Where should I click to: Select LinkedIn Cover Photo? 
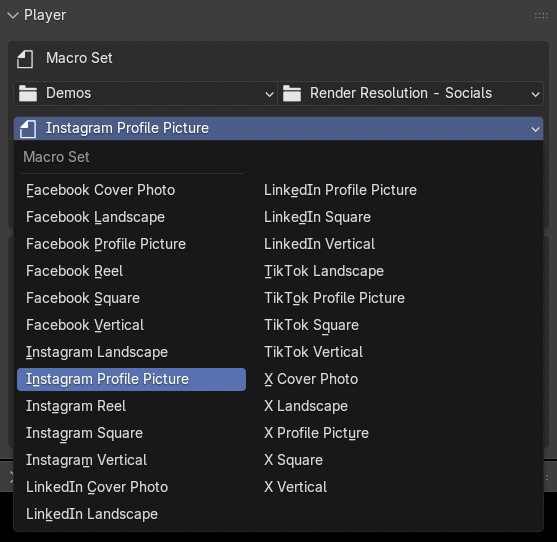[131, 487]
